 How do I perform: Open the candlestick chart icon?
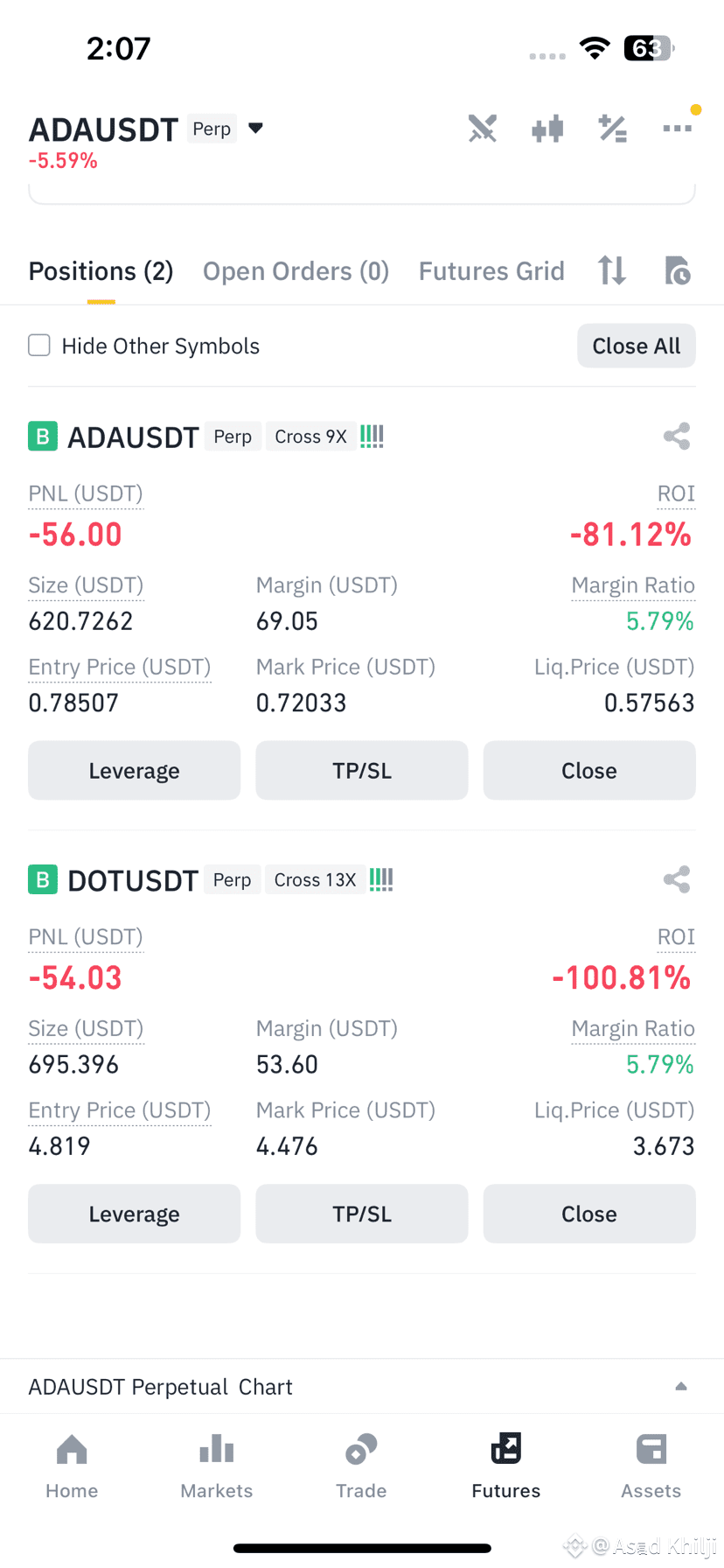(547, 129)
